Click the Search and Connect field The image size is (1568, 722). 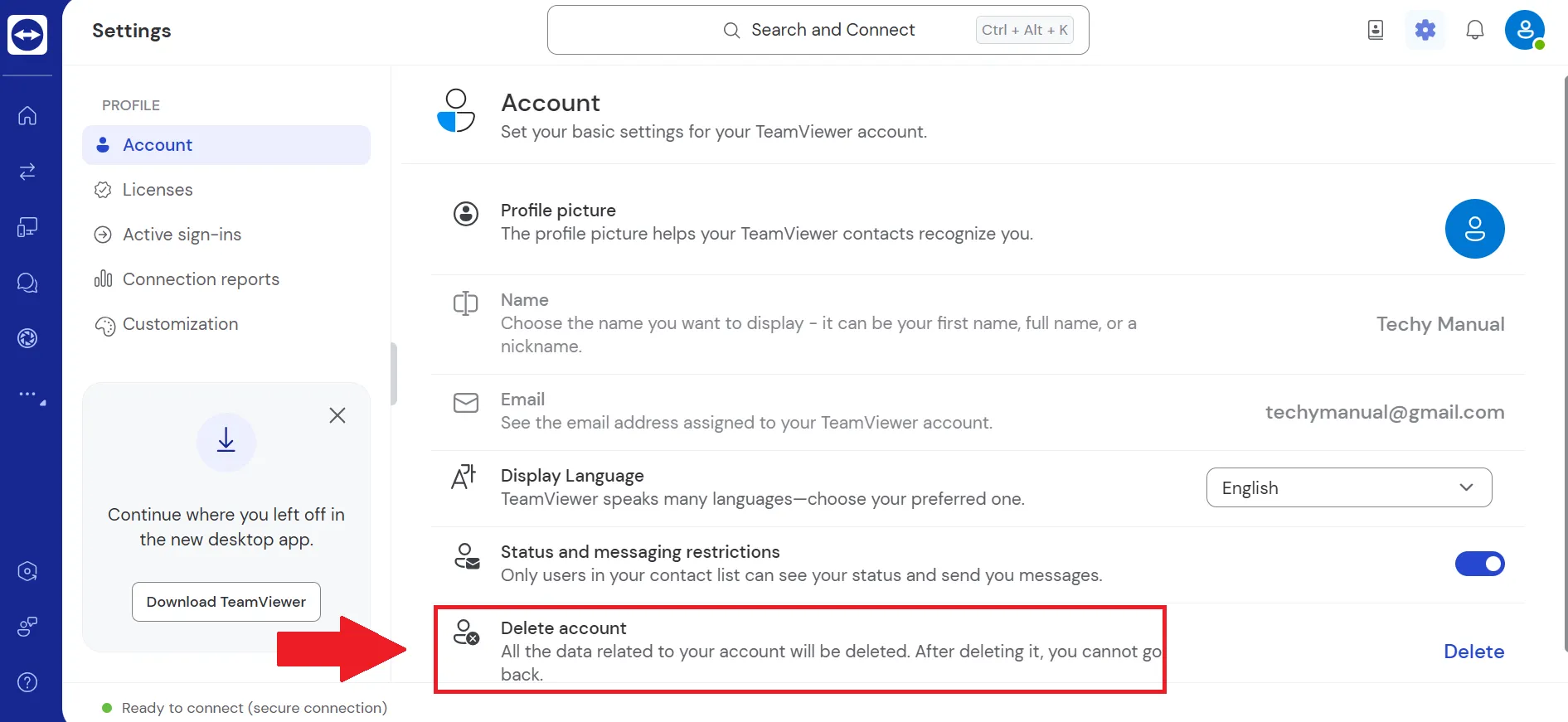point(818,30)
